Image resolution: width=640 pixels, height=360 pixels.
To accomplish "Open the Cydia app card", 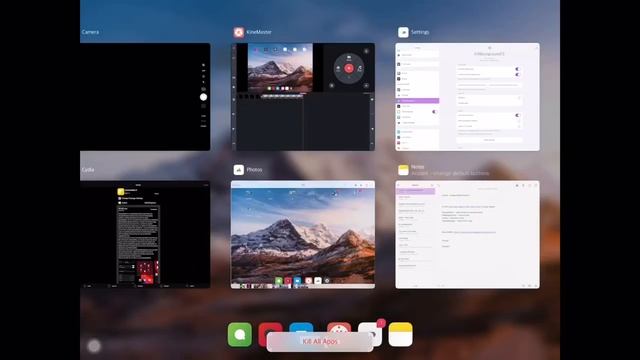I will coord(145,235).
